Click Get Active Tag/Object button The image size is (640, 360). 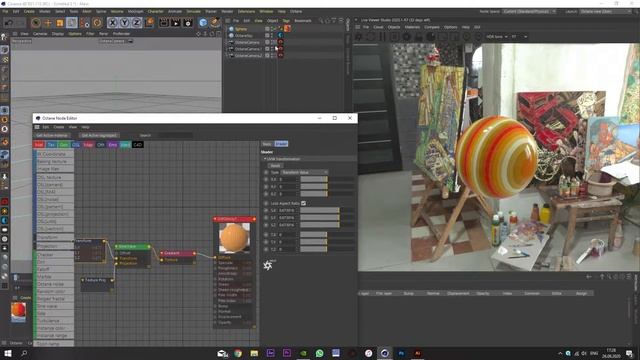(x=99, y=135)
